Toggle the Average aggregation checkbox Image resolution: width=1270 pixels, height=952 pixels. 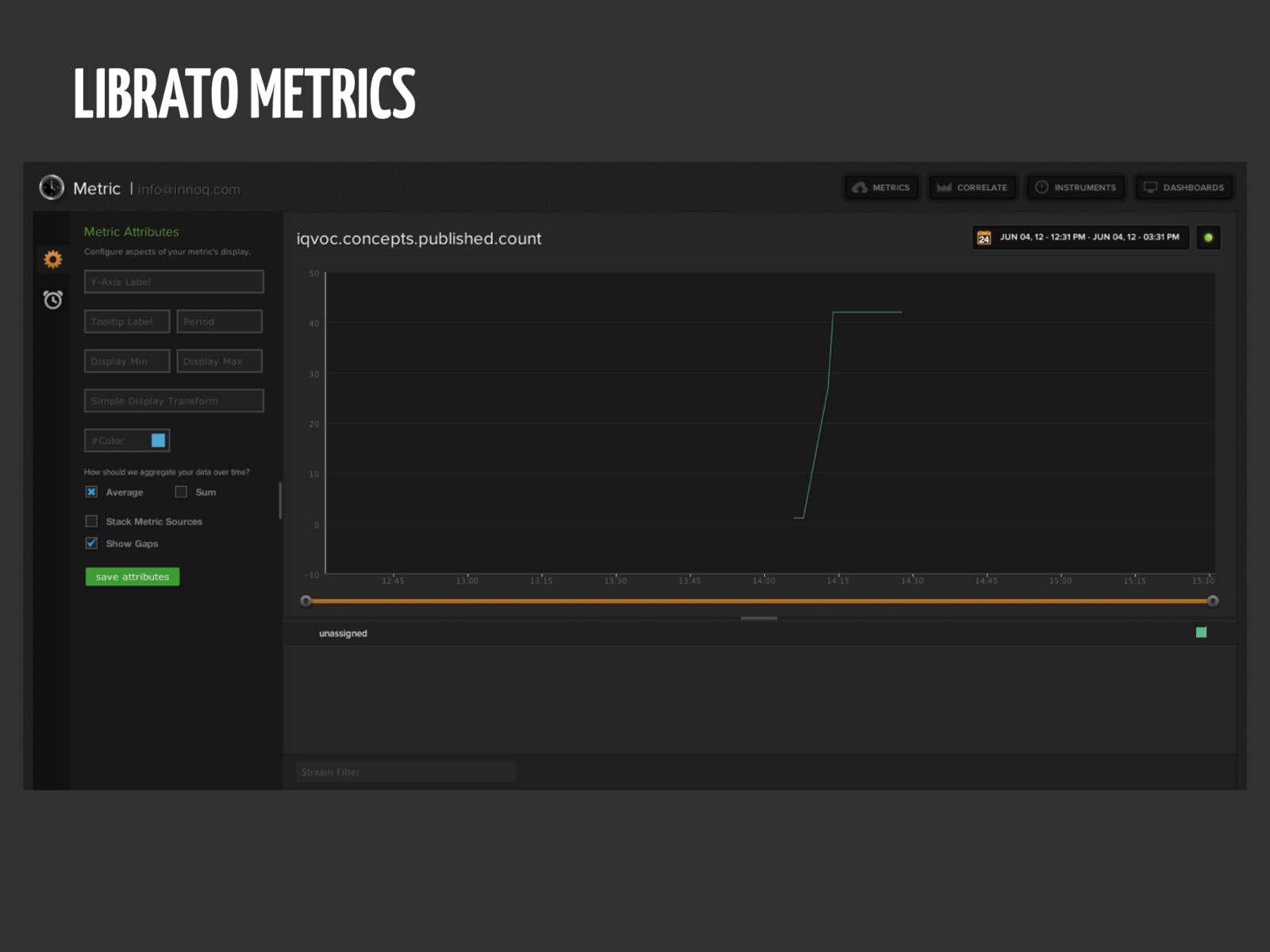coord(91,492)
